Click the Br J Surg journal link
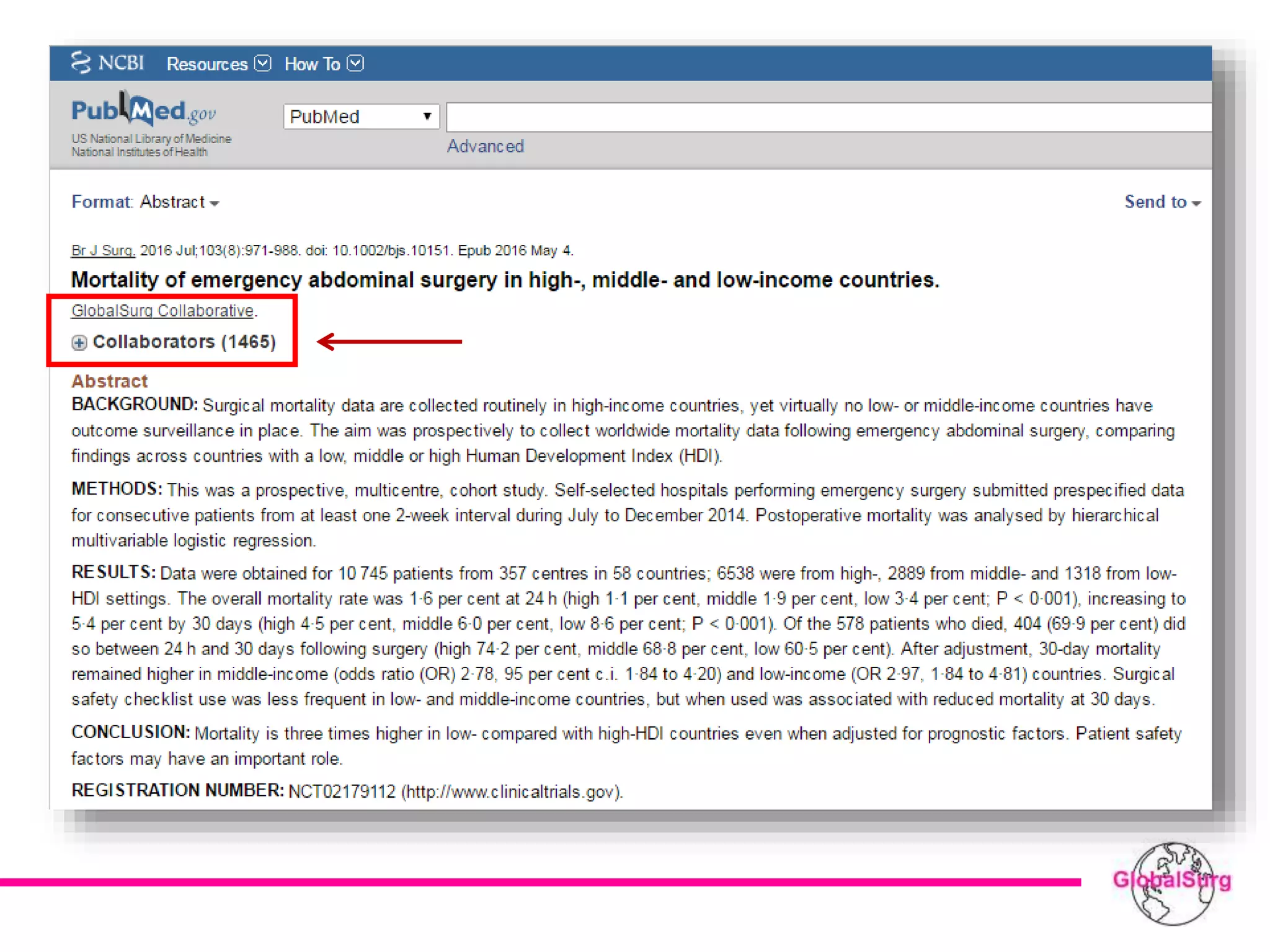This screenshot has width=1270, height=952. (102, 250)
